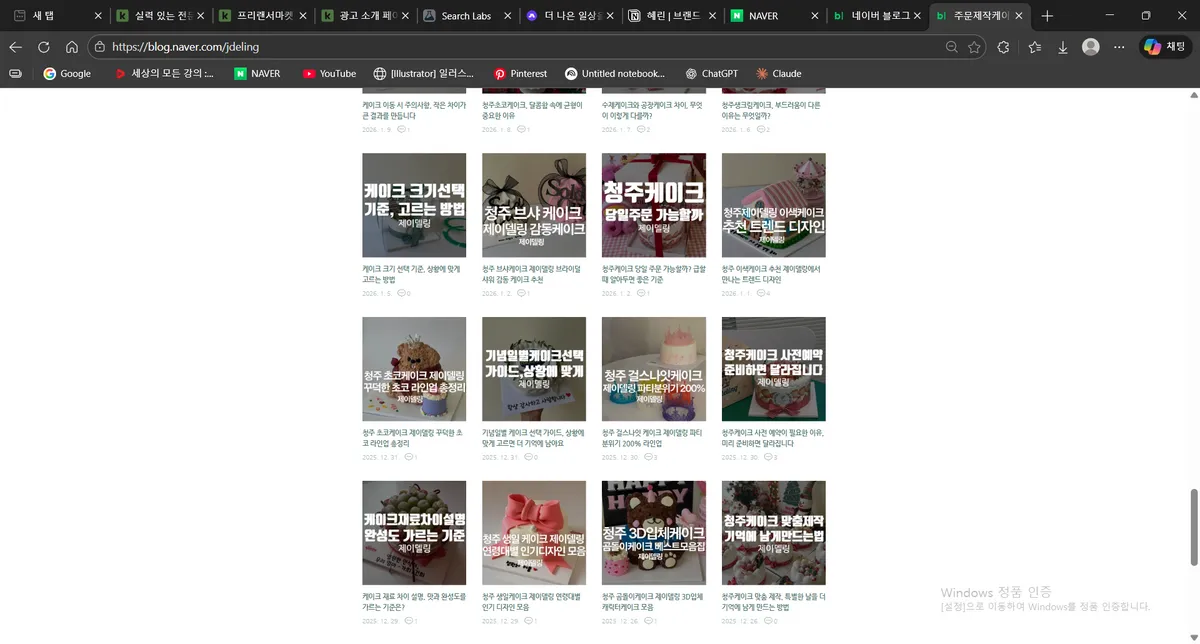Reload the current blog page
Image resolution: width=1200 pixels, height=644 pixels.
pyautogui.click(x=42, y=46)
